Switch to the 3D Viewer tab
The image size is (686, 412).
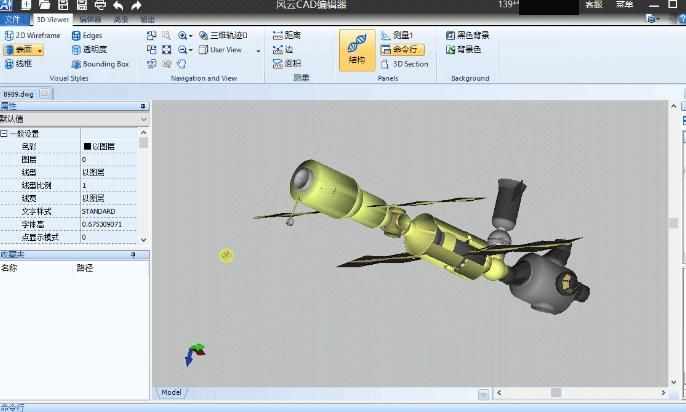coord(52,20)
